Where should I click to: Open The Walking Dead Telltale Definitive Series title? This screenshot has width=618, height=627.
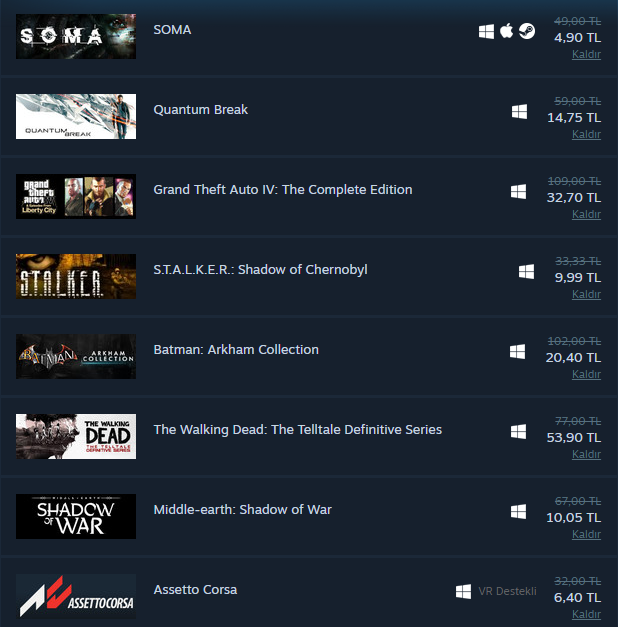coord(298,429)
